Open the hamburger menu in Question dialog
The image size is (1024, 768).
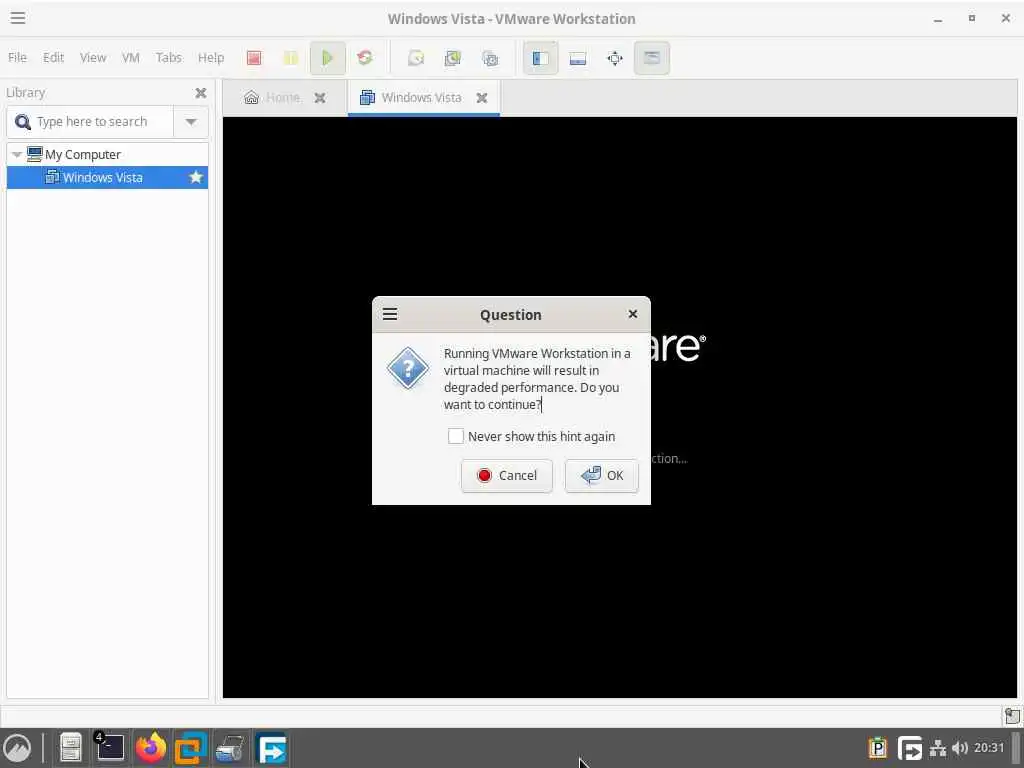(x=390, y=314)
